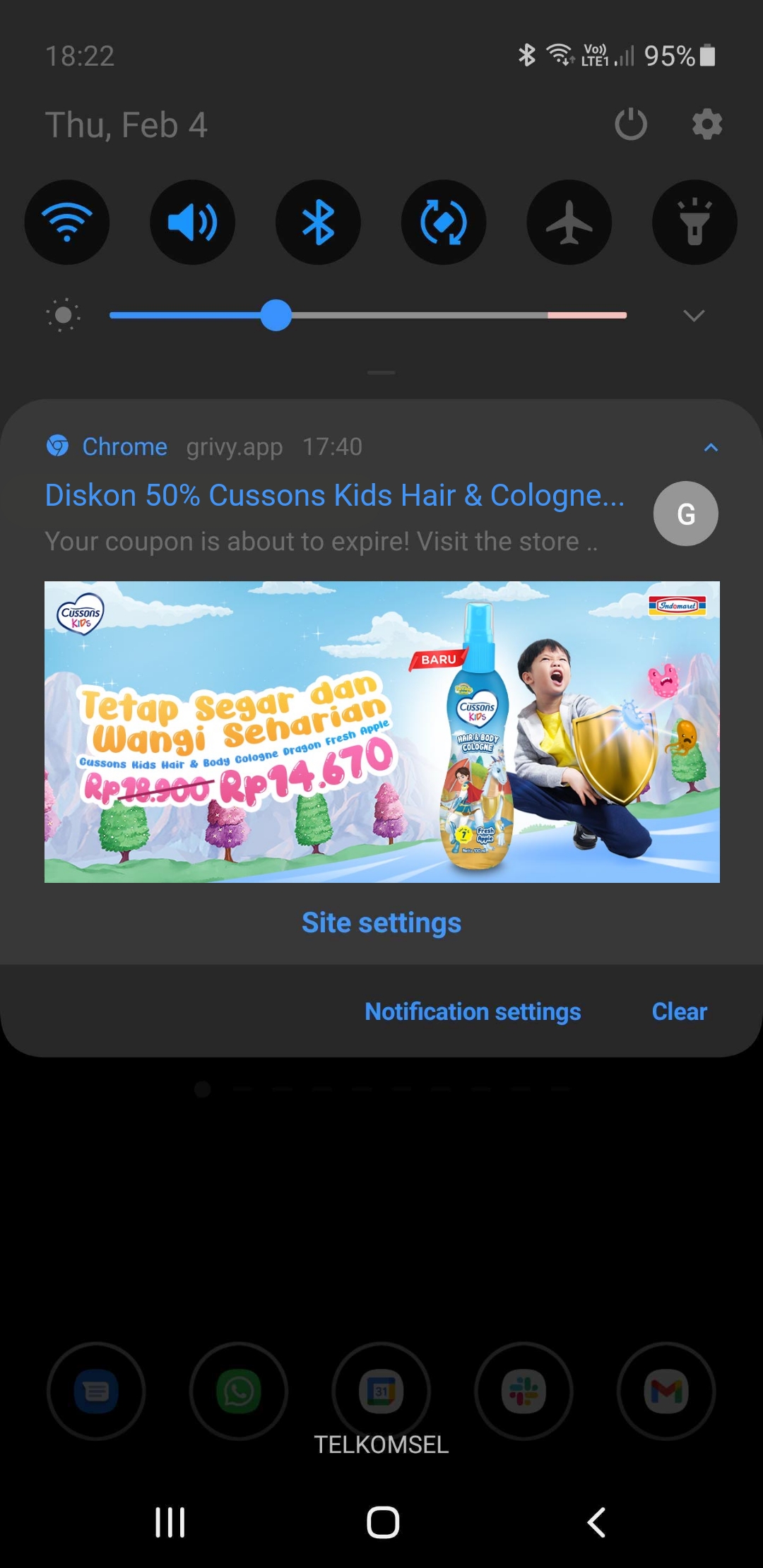Viewport: 763px width, 1568px height.
Task: Toggle Wi-Fi quick setting
Action: pyautogui.click(x=67, y=222)
